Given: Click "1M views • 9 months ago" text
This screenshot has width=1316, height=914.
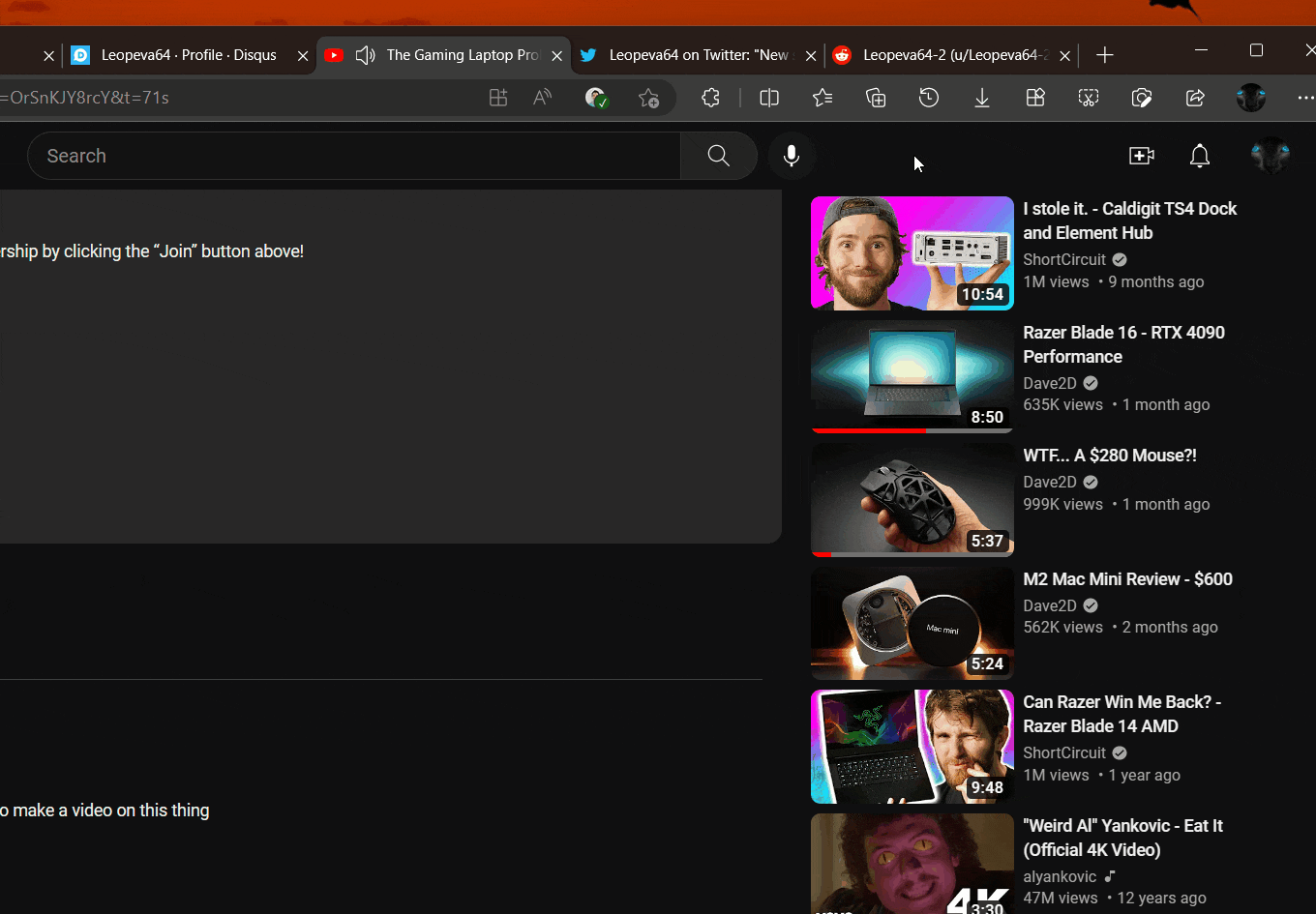Looking at the screenshot, I should pyautogui.click(x=1114, y=281).
